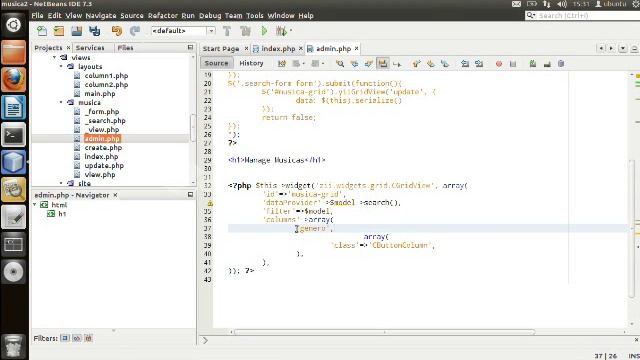Click the editor horizontal scrollbar
Screen dimensions: 640x360
384,332
